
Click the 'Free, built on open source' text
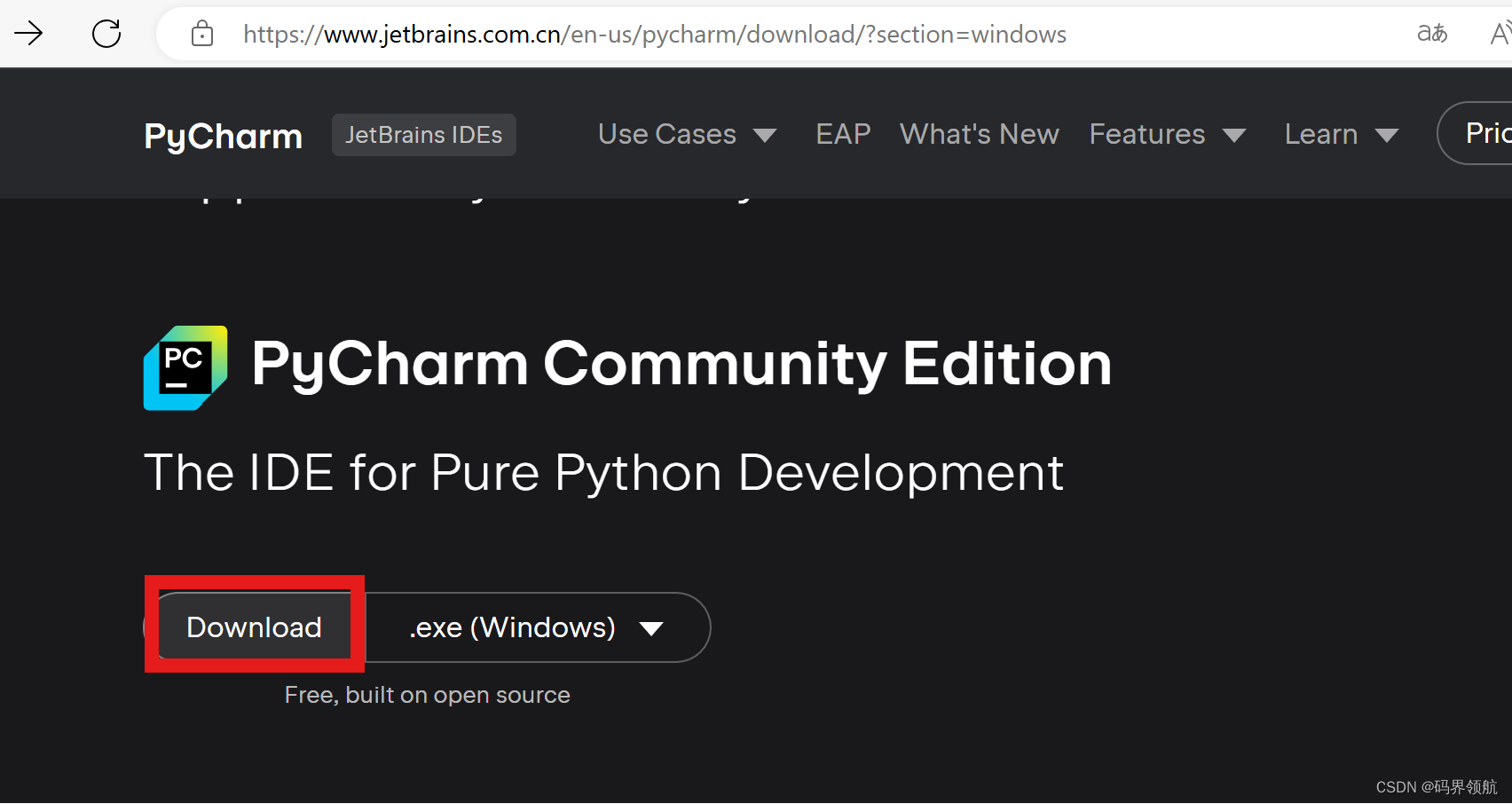click(x=427, y=695)
